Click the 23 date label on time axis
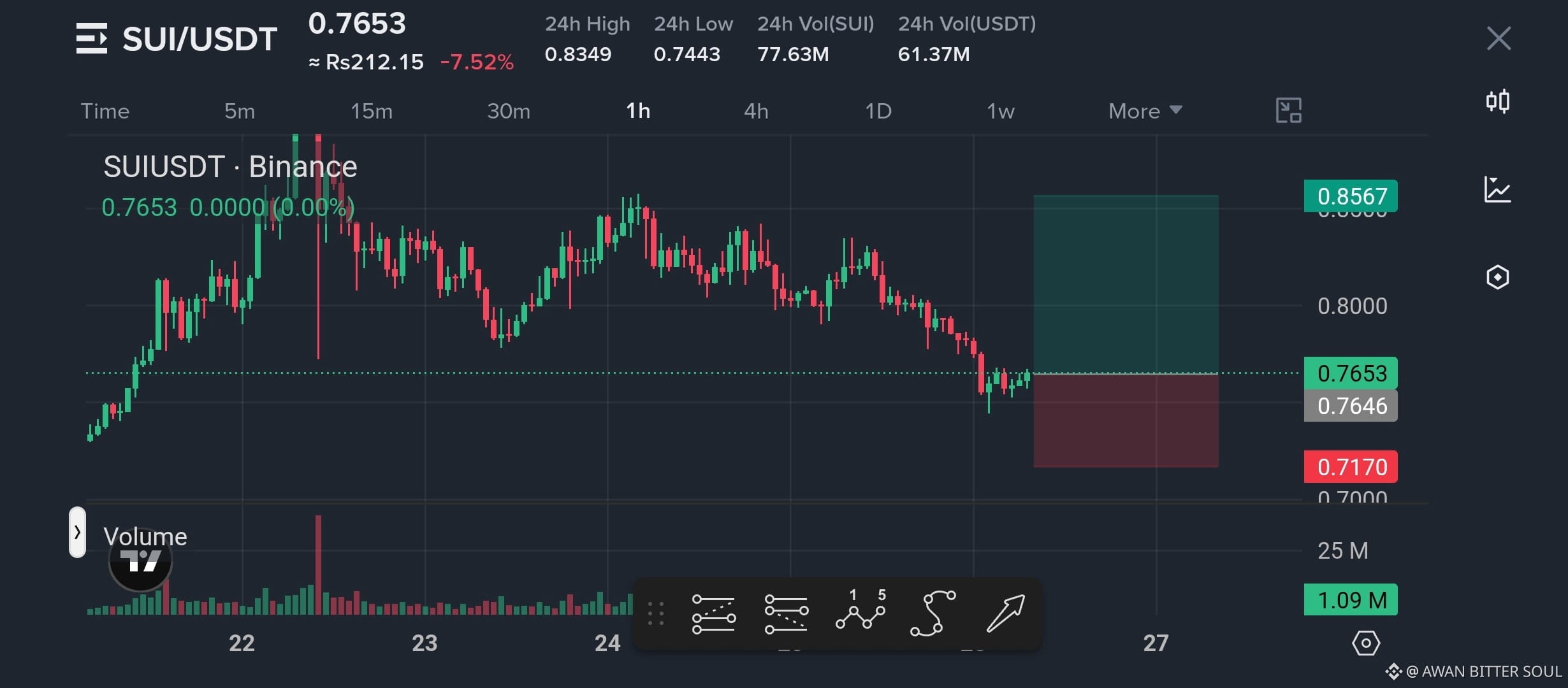Image resolution: width=1568 pixels, height=688 pixels. click(425, 643)
